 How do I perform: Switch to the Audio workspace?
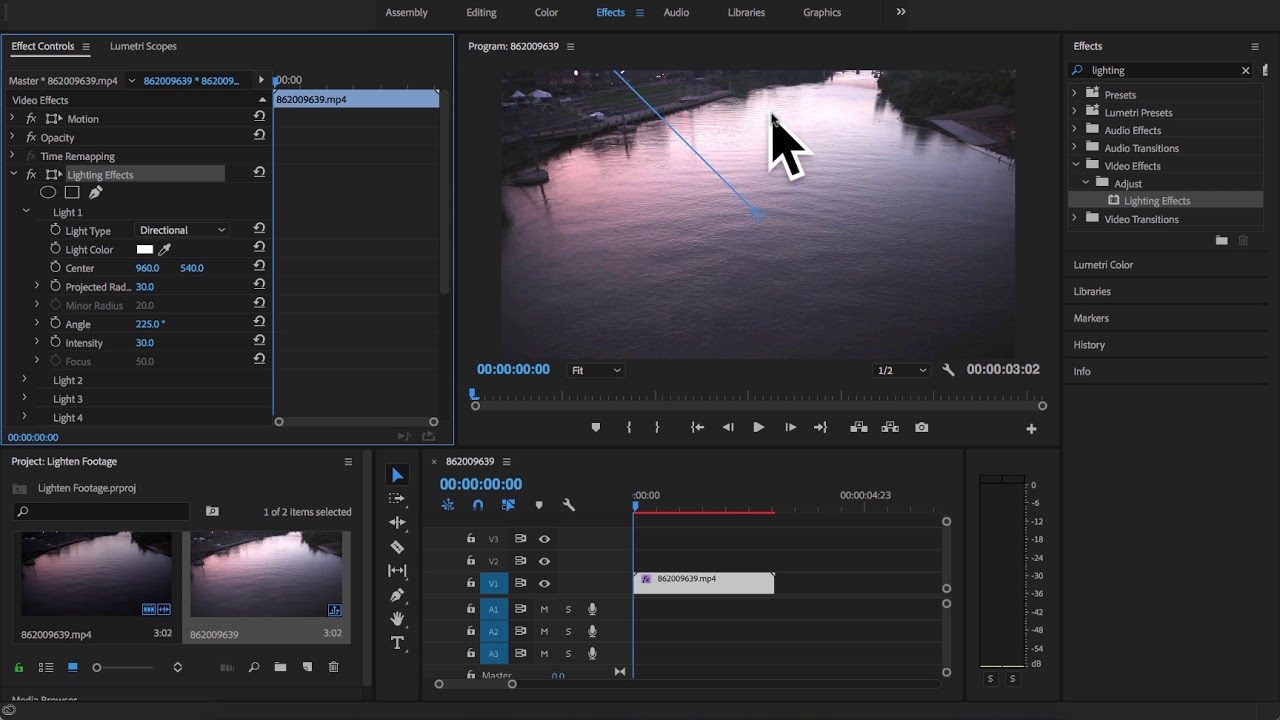[x=676, y=12]
